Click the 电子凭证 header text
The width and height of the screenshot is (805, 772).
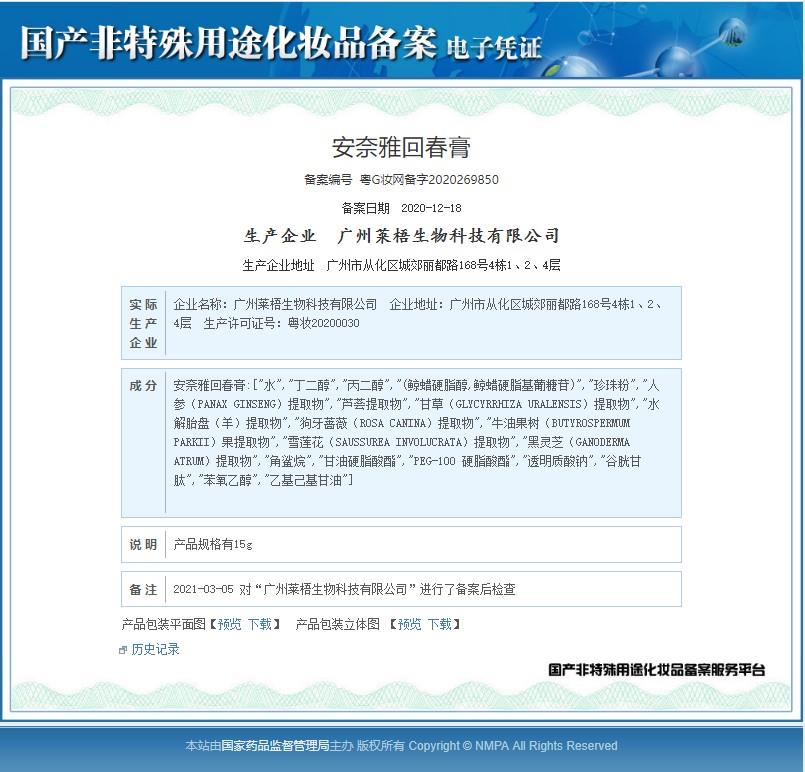click(494, 48)
